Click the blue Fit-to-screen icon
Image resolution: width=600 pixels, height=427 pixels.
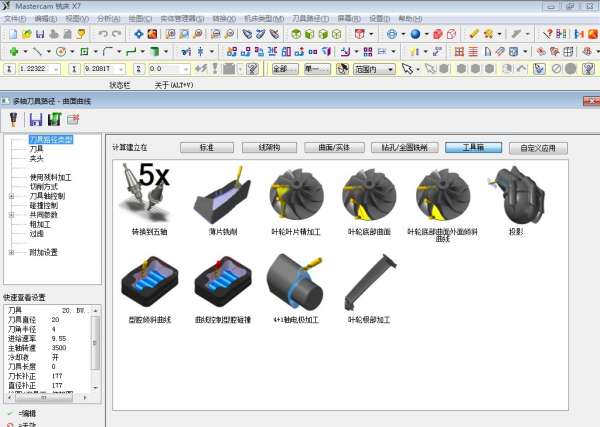[139, 34]
